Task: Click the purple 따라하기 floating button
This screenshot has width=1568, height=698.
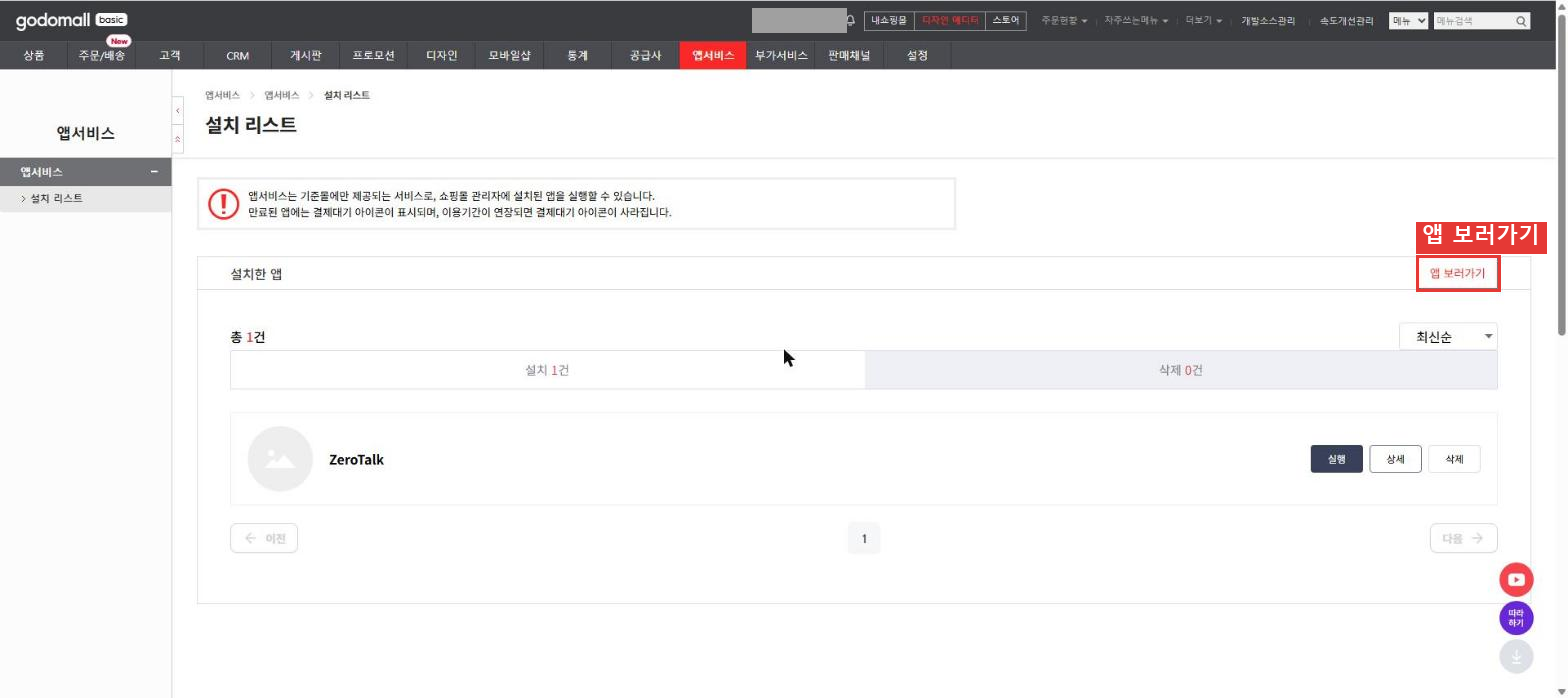Action: click(x=1516, y=618)
